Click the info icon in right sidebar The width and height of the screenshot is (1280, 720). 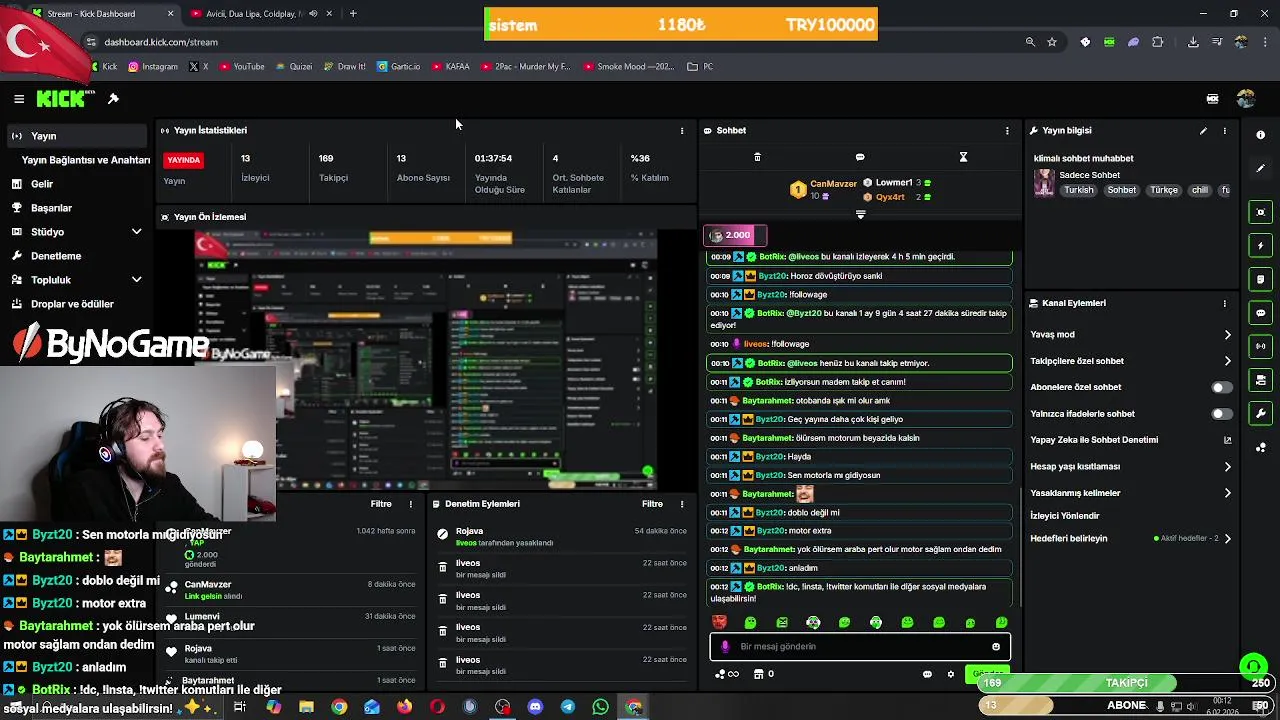point(1260,135)
